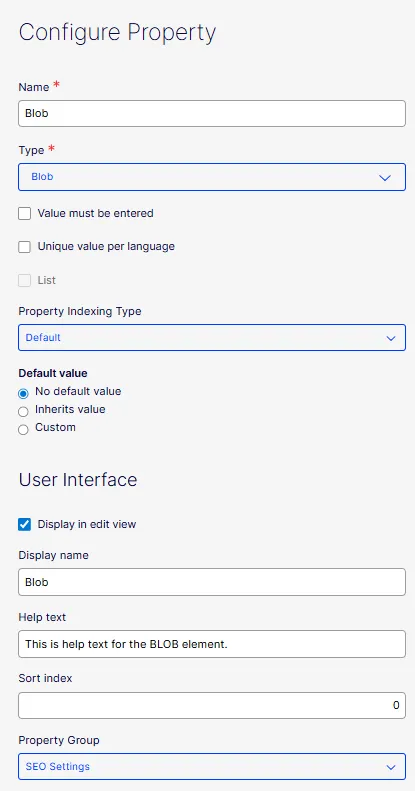415x791 pixels.
Task: Click the Type dropdown chevron arrow
Action: [x=385, y=178]
